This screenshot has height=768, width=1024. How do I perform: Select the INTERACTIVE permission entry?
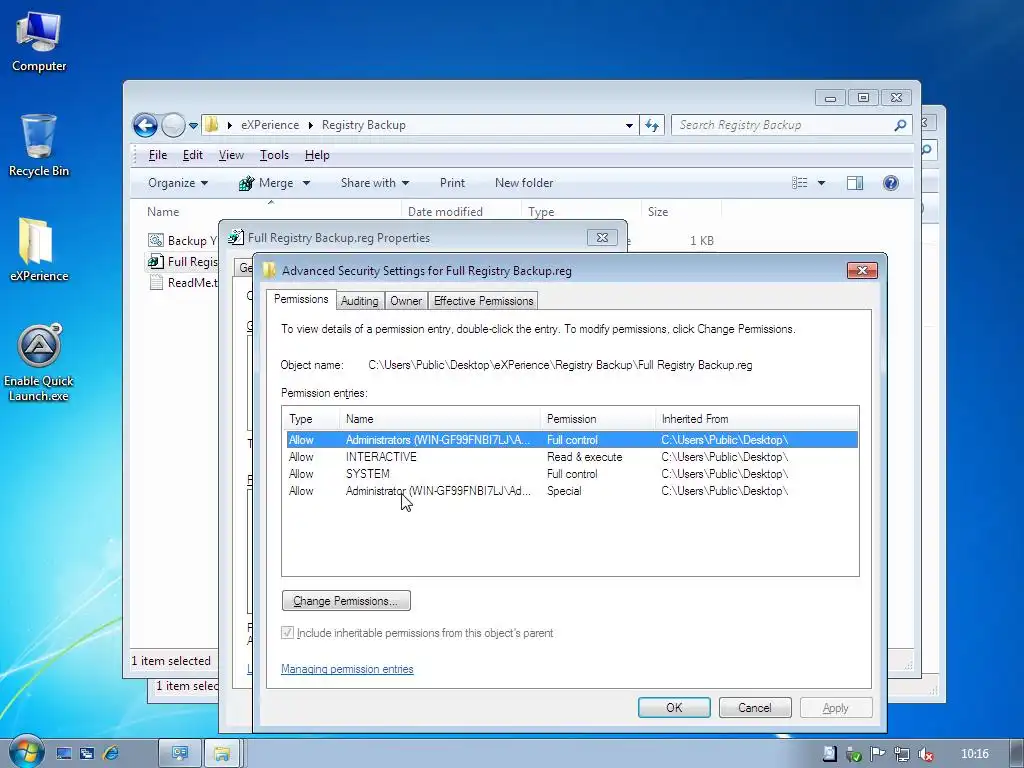tap(571, 456)
